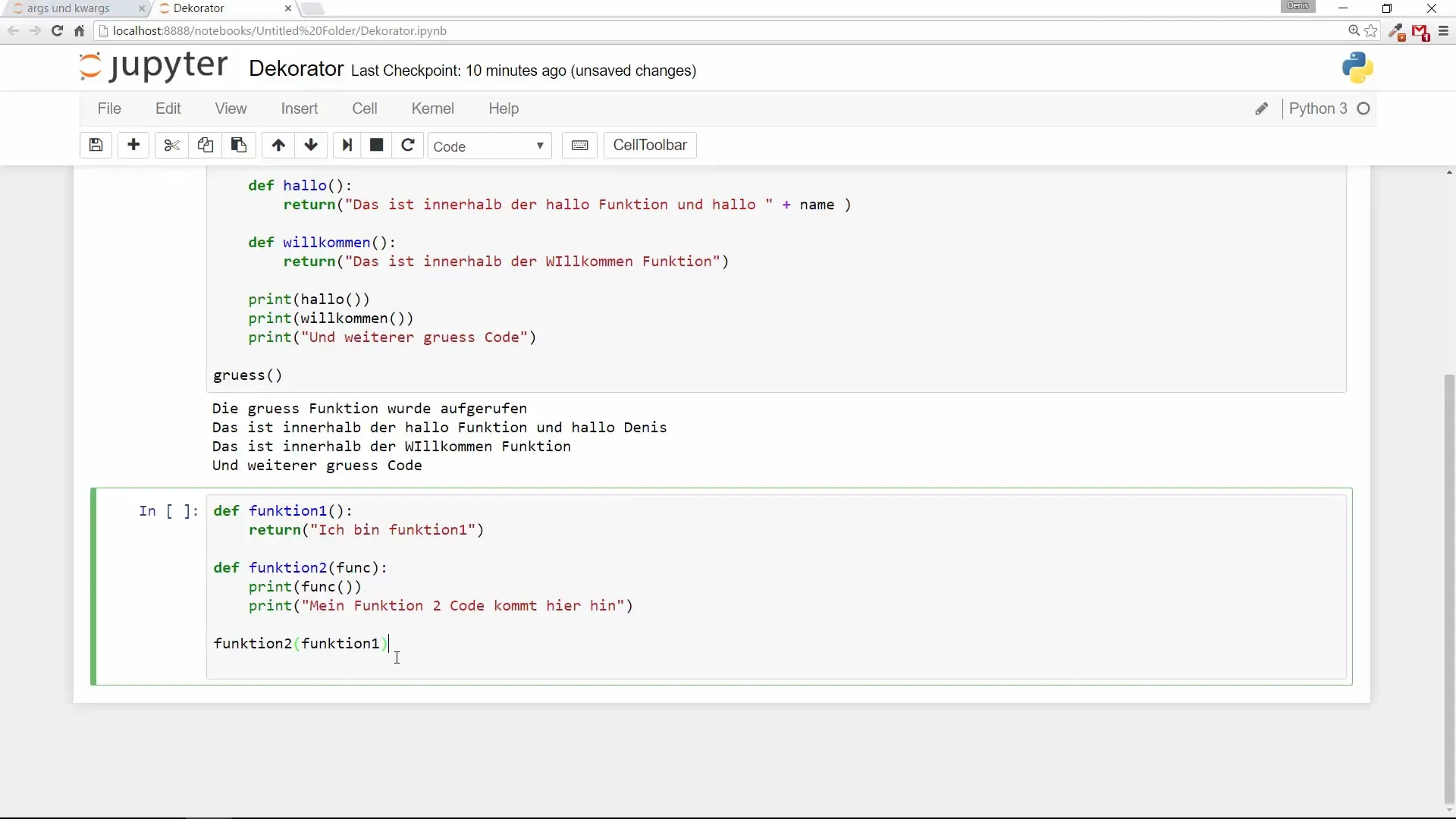Click the vertical scrollbar thumb
The height and width of the screenshot is (819, 1456).
[1449, 590]
